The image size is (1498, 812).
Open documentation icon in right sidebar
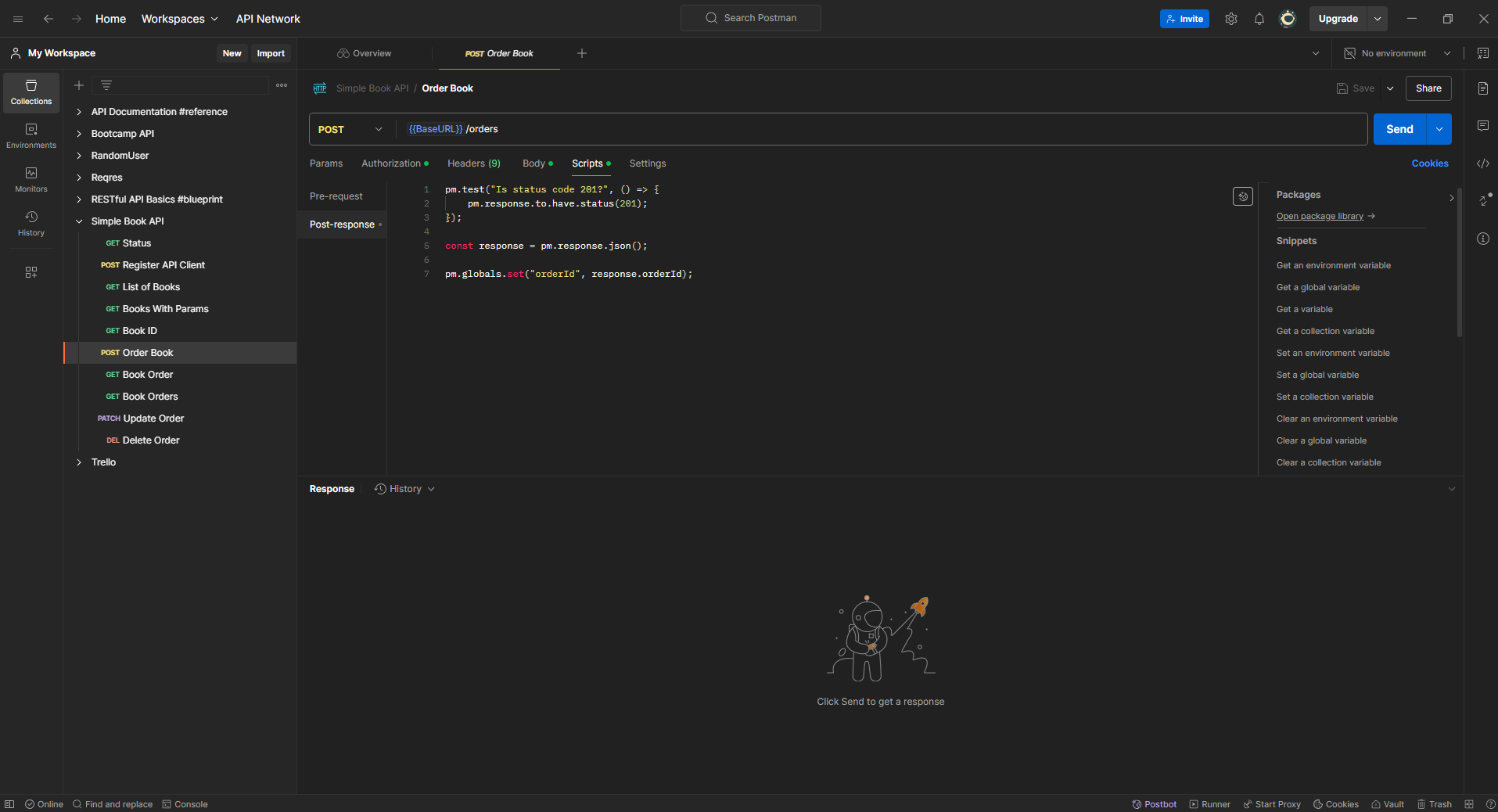pyautogui.click(x=1483, y=88)
